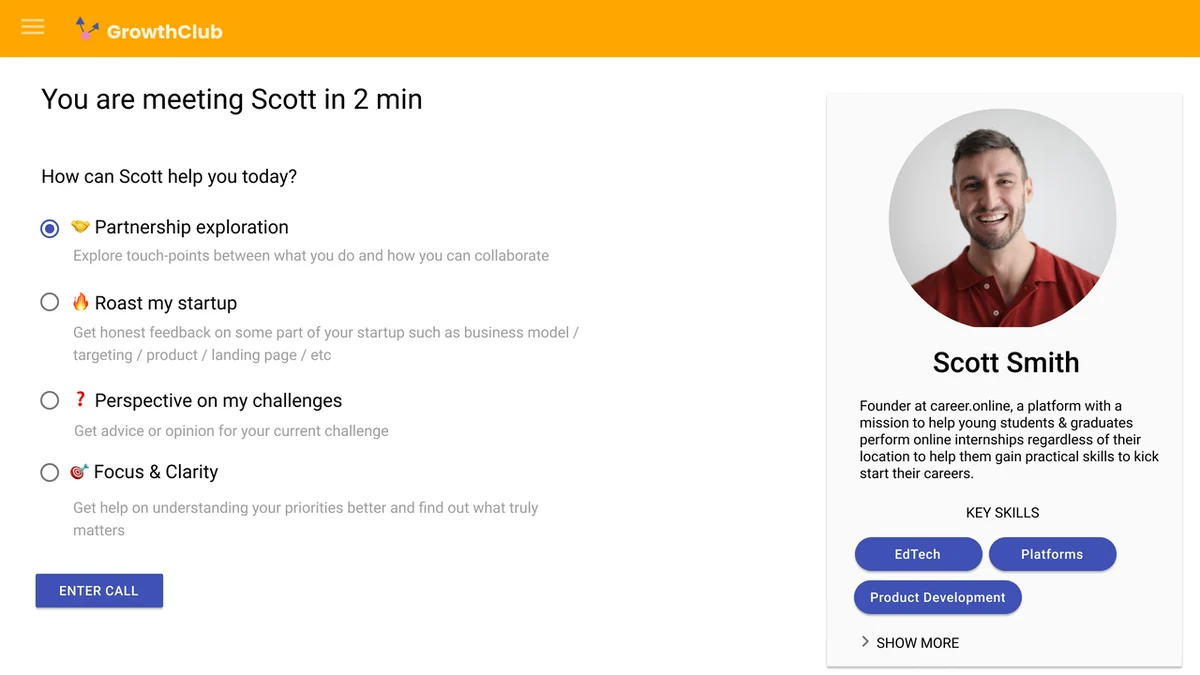Click the GrowthClub header bar title

point(158,31)
